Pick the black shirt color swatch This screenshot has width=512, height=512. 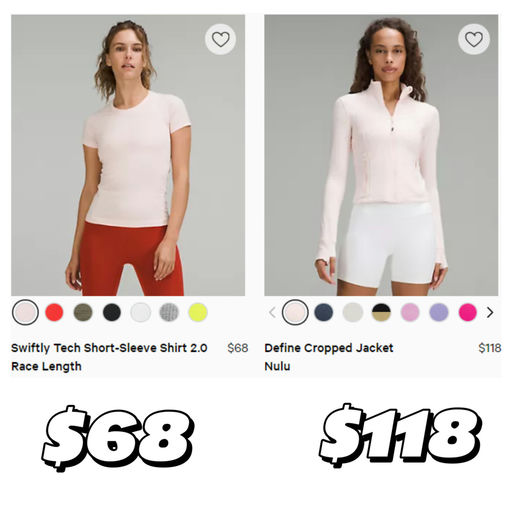point(112,312)
